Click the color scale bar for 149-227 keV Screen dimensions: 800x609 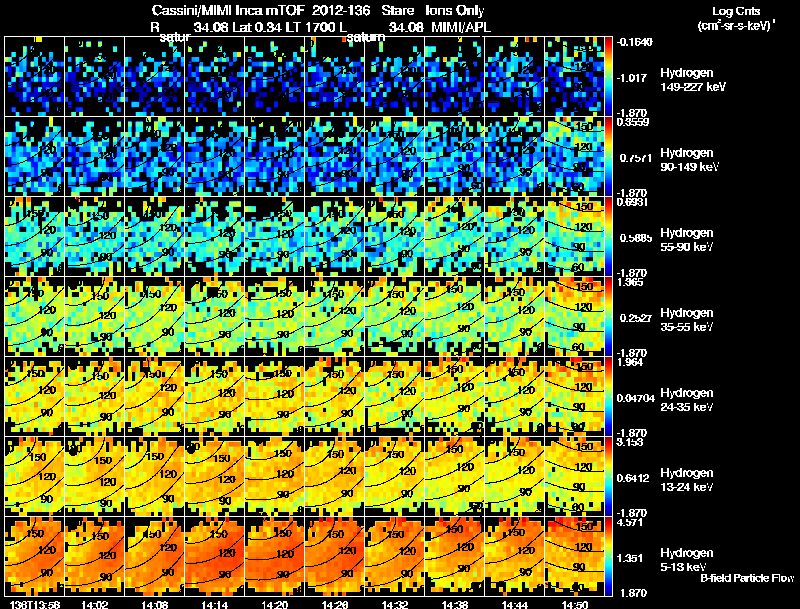coord(608,76)
